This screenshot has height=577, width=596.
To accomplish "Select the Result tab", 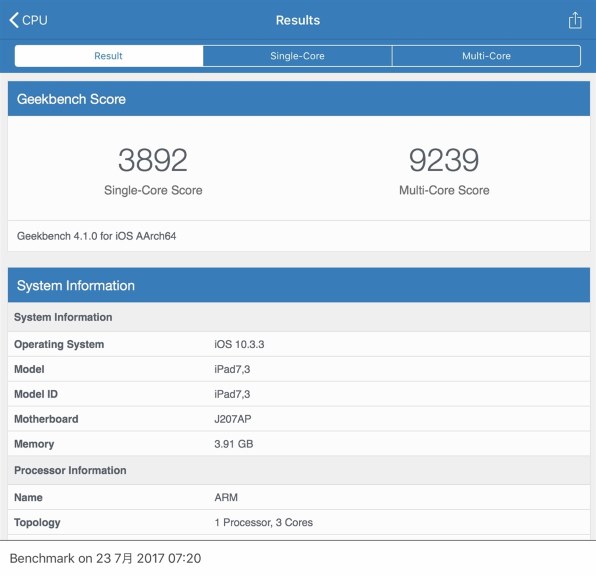I will (109, 56).
